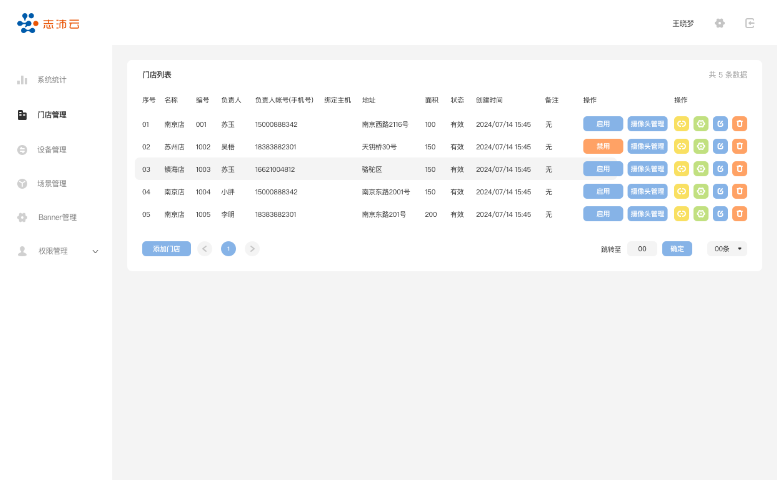The image size is (777, 480).
Task: Click the 志沛云 logo
Action: (x=48, y=23)
